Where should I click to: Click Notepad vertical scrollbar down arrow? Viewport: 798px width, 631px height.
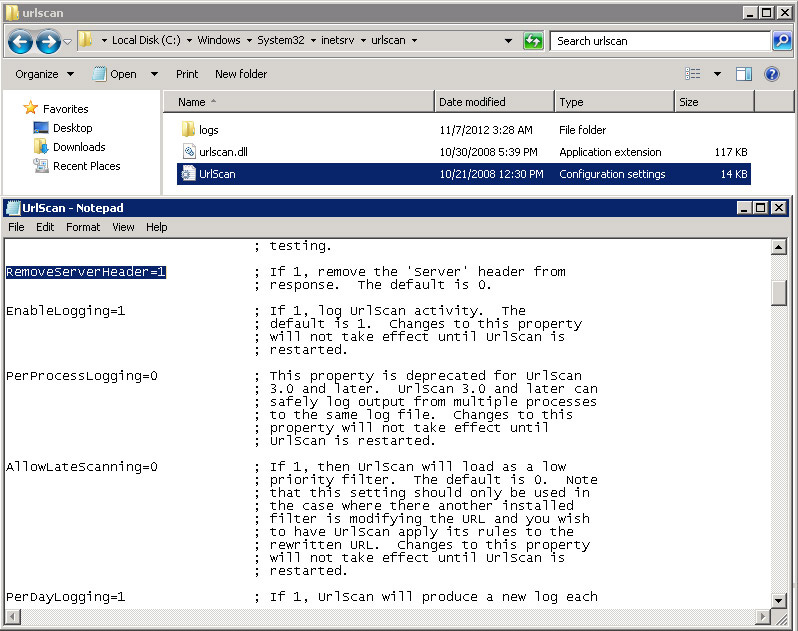[779, 600]
